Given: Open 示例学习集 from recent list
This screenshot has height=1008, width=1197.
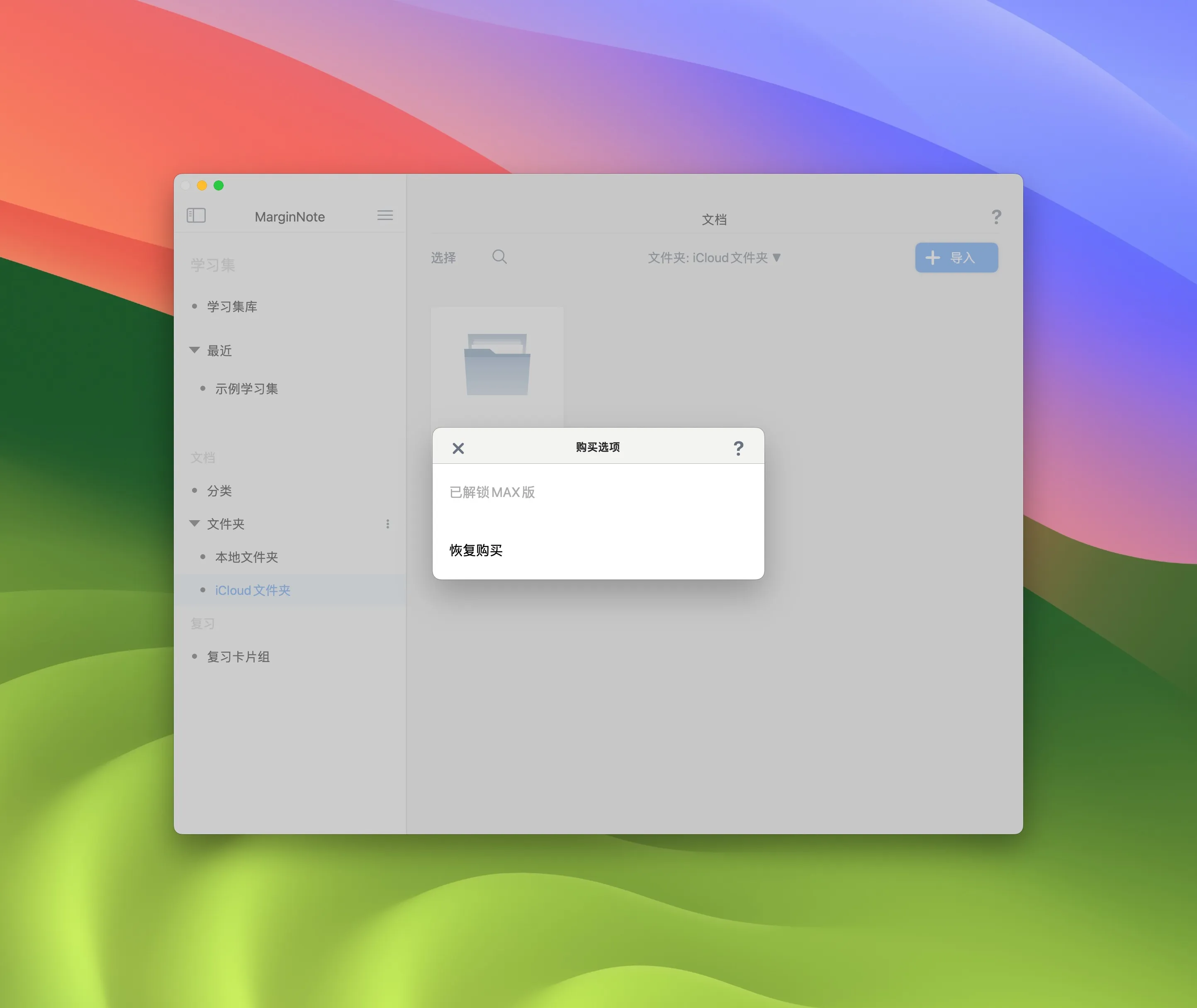Looking at the screenshot, I should pos(246,389).
